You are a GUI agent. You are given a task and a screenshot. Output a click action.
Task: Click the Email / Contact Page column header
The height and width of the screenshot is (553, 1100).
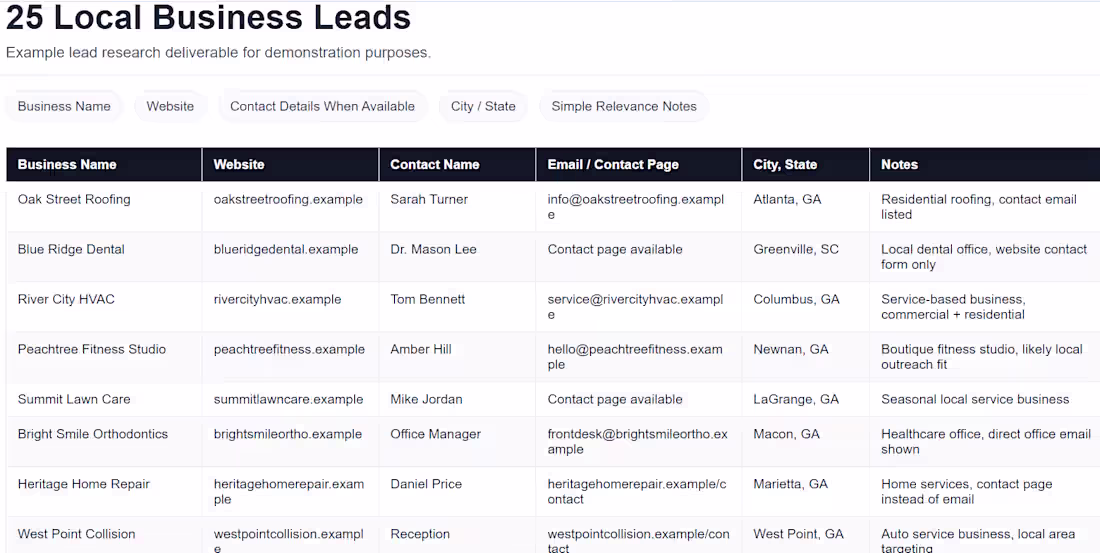point(613,164)
